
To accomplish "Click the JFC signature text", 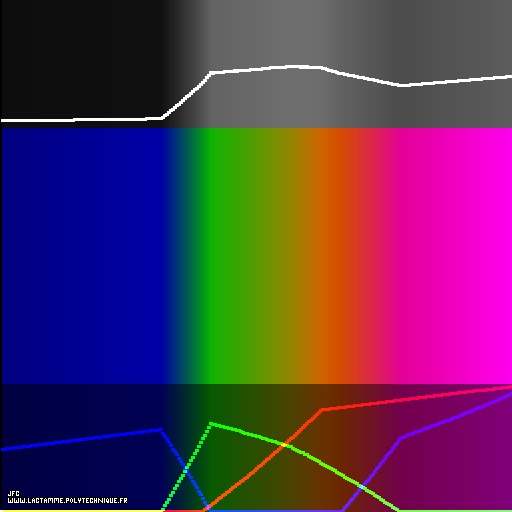I will pyautogui.click(x=13, y=493).
